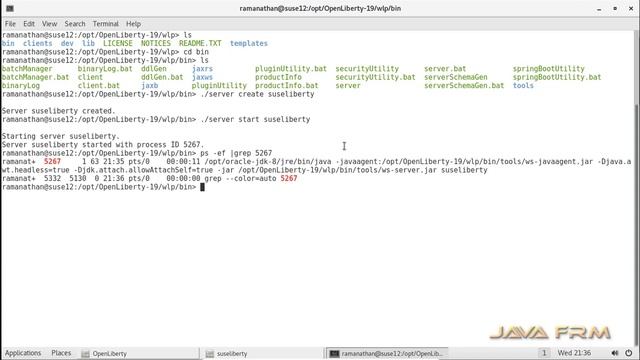This screenshot has height=360, width=640.
Task: Click 'securityUtility.bat' in listing
Action: pyautogui.click(x=376, y=77)
